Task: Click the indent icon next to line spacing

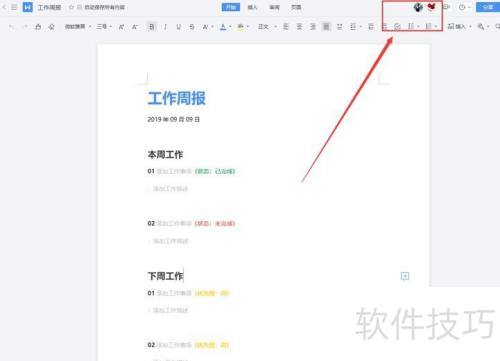Action: (371, 27)
